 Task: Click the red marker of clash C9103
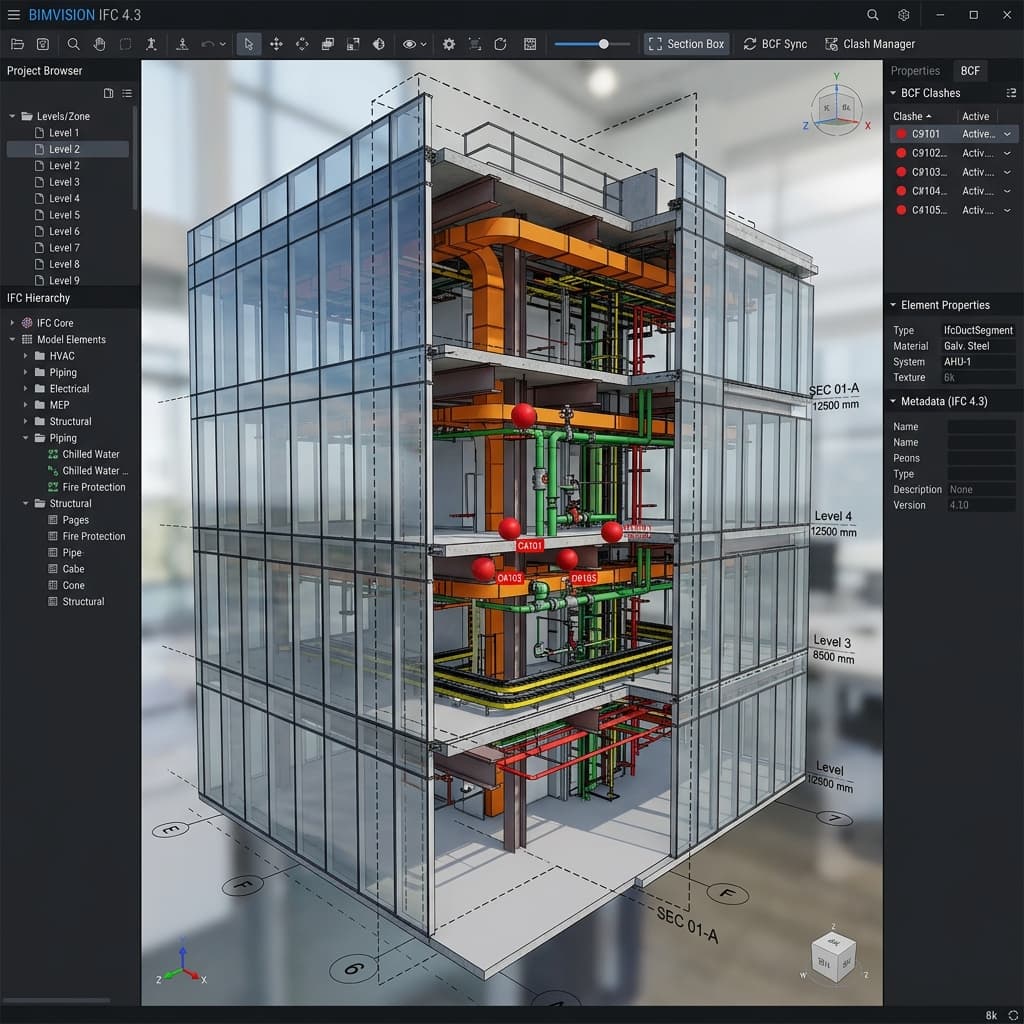point(901,172)
